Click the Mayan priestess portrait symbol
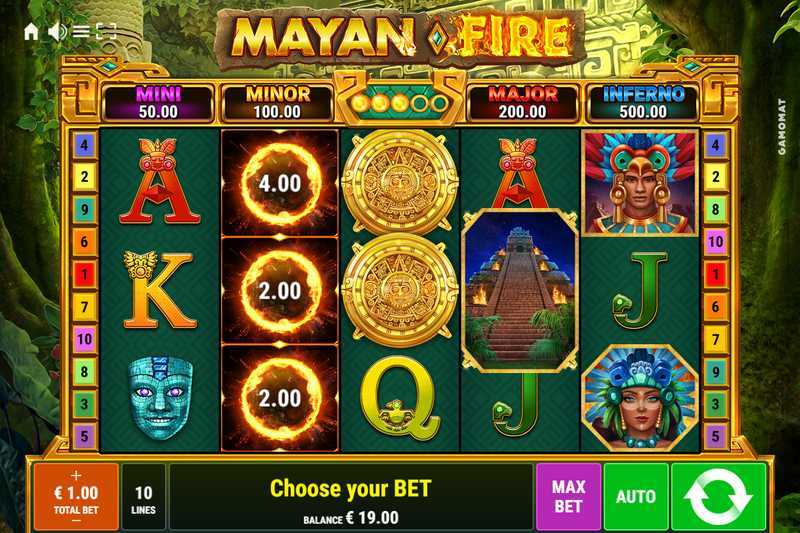The image size is (800, 533). pos(640,399)
